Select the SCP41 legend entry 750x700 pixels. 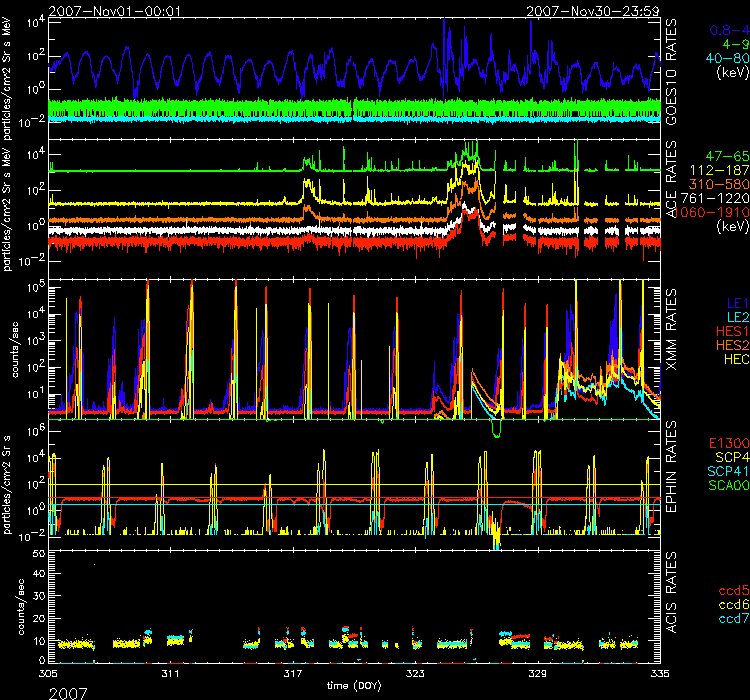(x=728, y=471)
